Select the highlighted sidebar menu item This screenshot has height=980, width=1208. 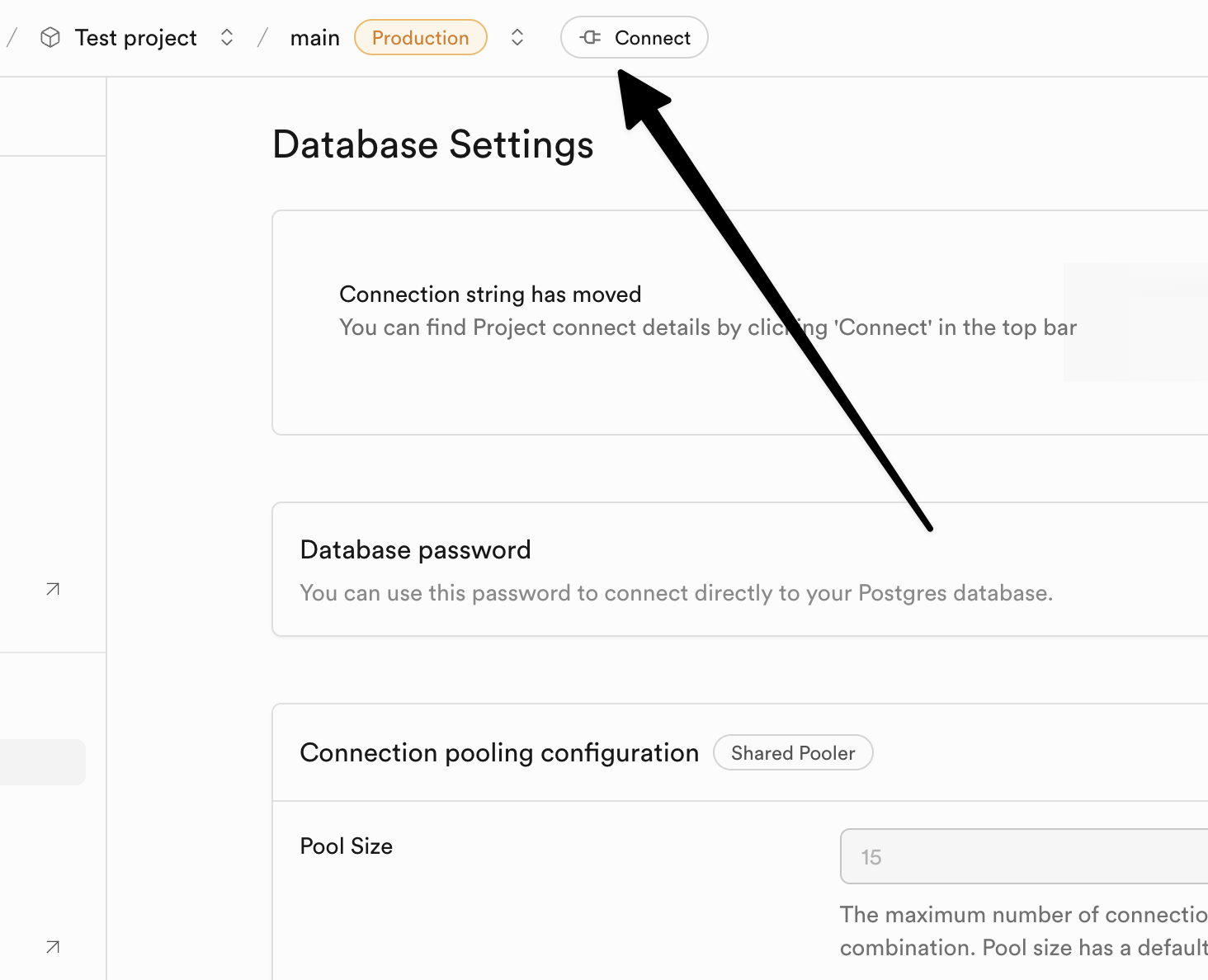pos(41,761)
